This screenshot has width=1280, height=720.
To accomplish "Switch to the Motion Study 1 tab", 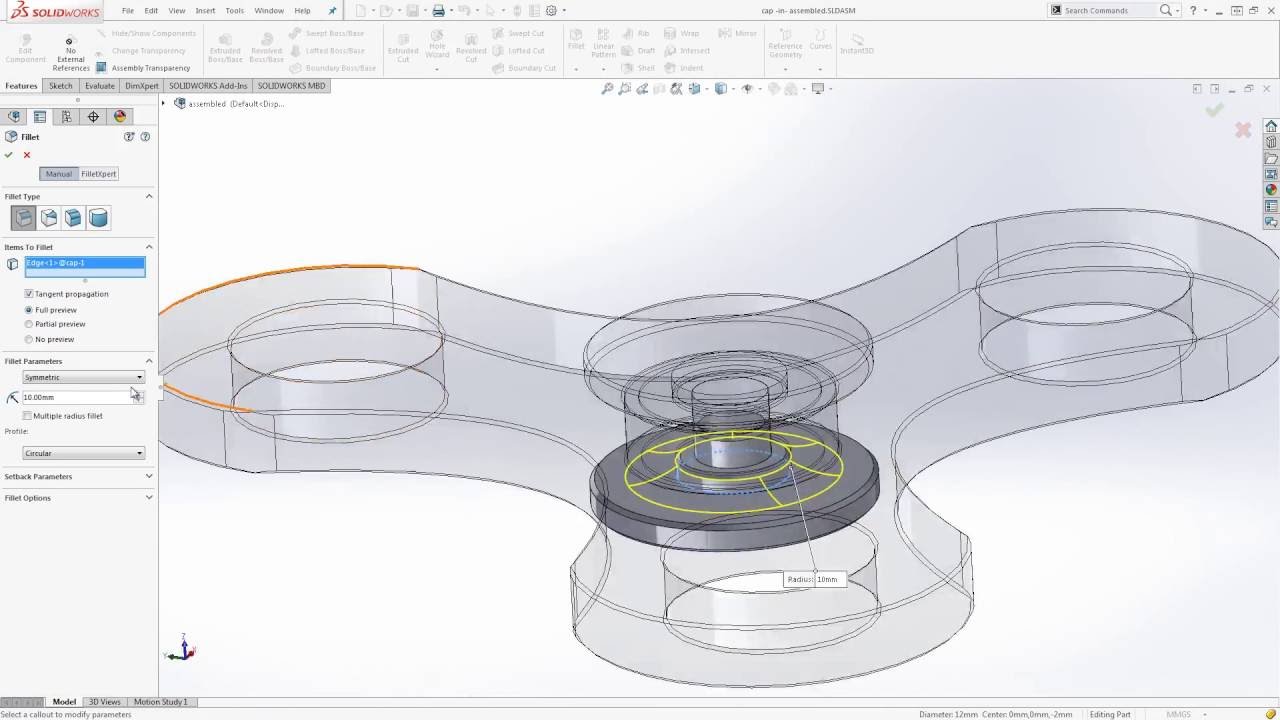I will point(160,702).
